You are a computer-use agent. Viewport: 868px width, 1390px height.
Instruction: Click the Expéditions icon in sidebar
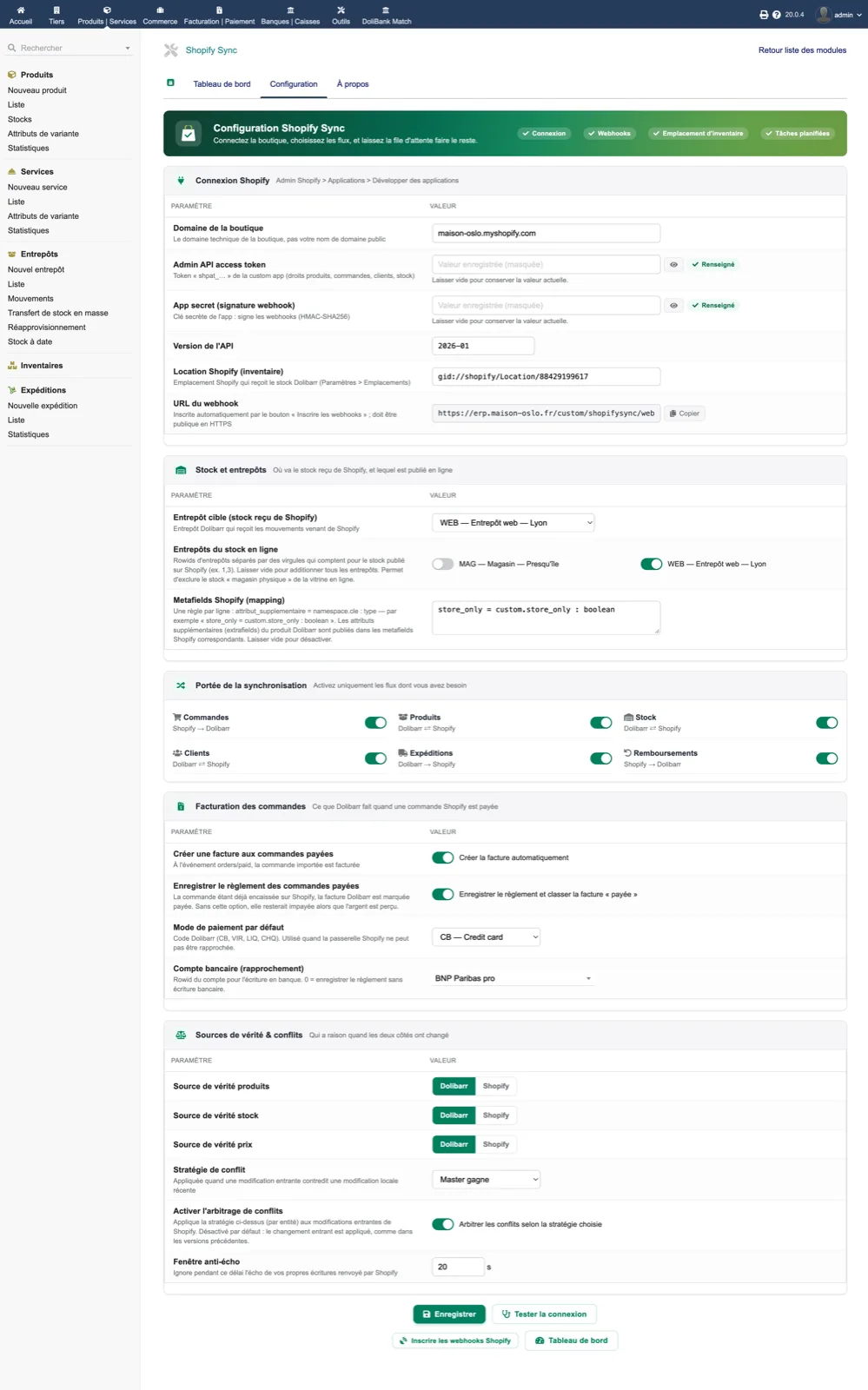point(12,390)
